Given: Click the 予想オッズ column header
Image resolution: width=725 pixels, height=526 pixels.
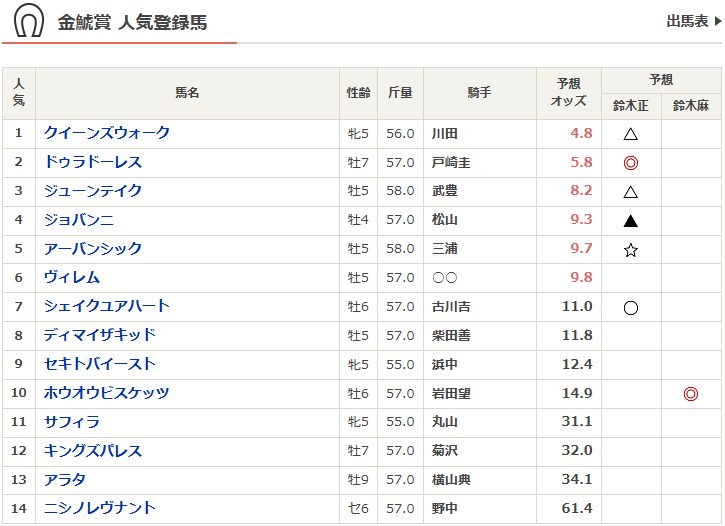Looking at the screenshot, I should pos(568,93).
